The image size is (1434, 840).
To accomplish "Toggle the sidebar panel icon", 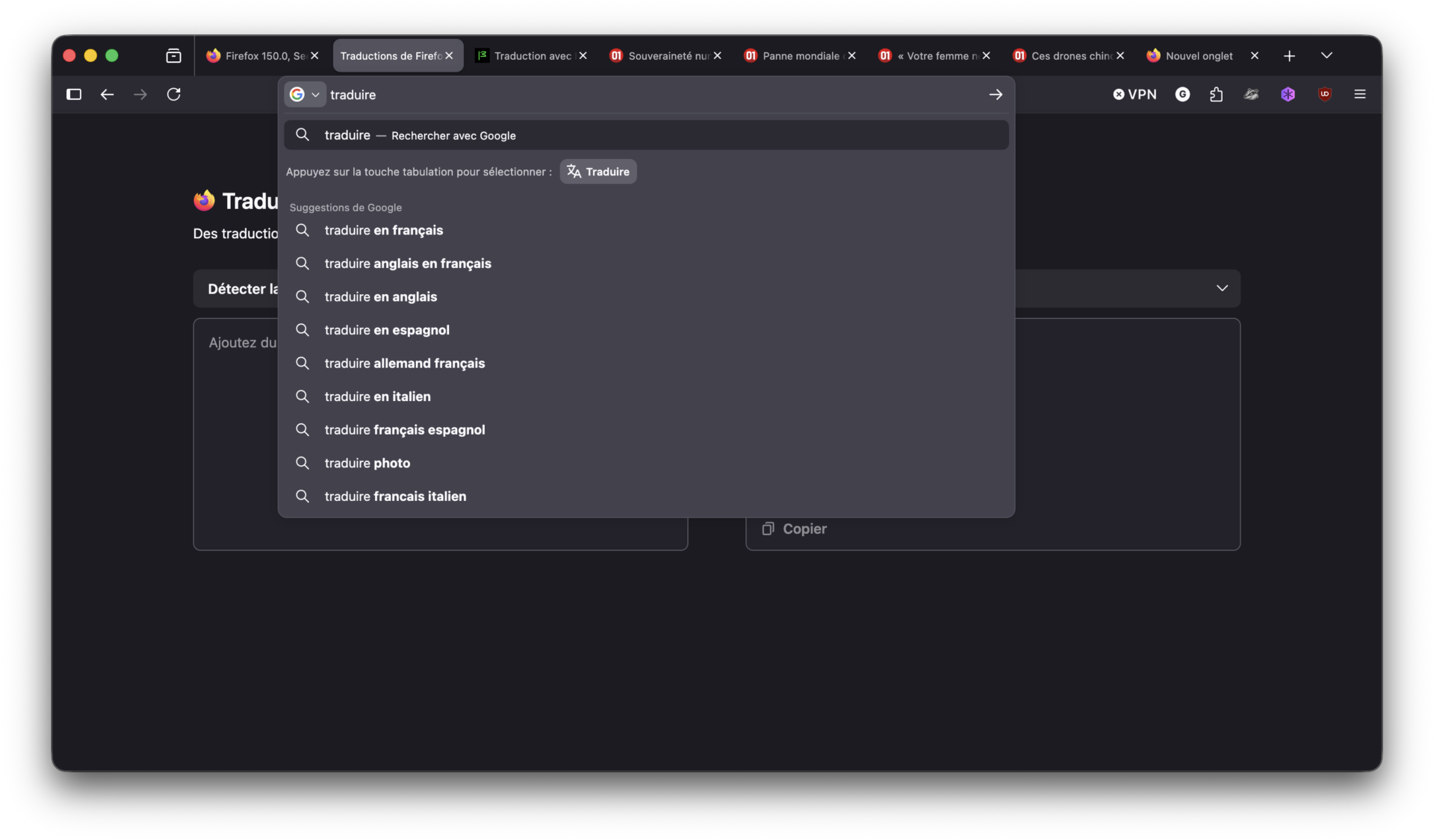I will click(x=74, y=94).
